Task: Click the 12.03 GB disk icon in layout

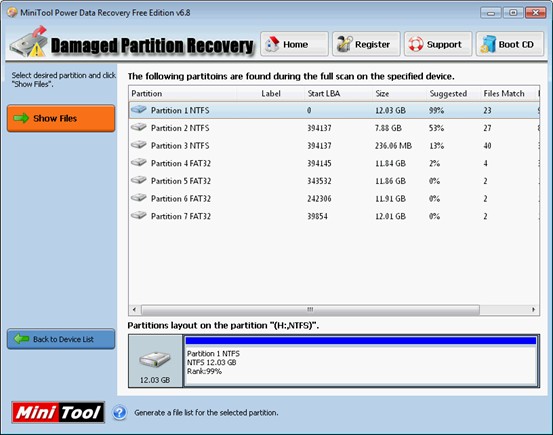Action: [x=155, y=359]
